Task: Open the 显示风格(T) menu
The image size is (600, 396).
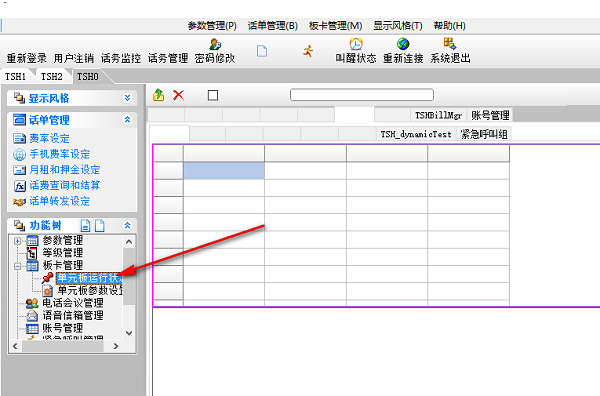Action: click(x=398, y=26)
